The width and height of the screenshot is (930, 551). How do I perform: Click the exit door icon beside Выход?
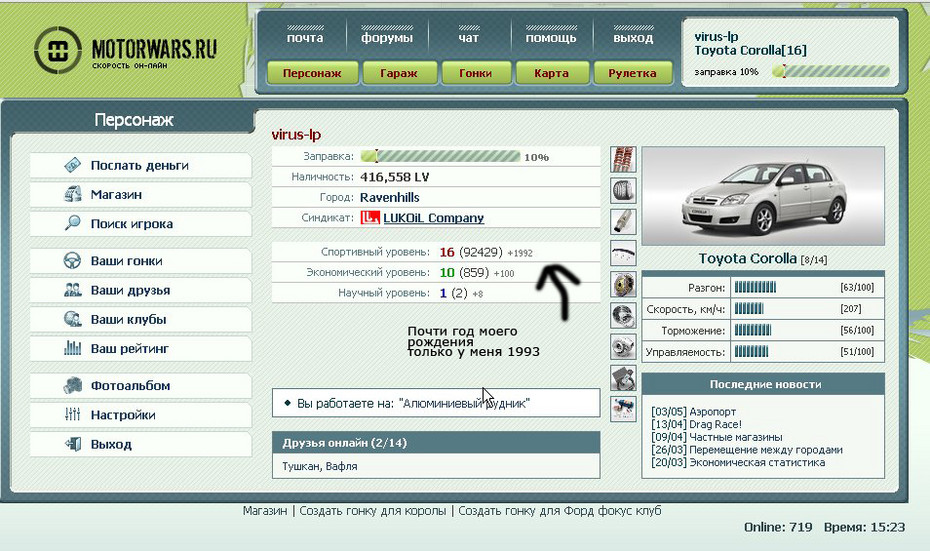[72, 444]
